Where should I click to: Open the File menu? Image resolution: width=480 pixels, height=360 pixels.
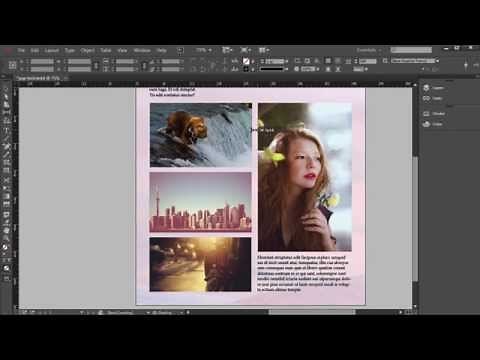point(21,50)
